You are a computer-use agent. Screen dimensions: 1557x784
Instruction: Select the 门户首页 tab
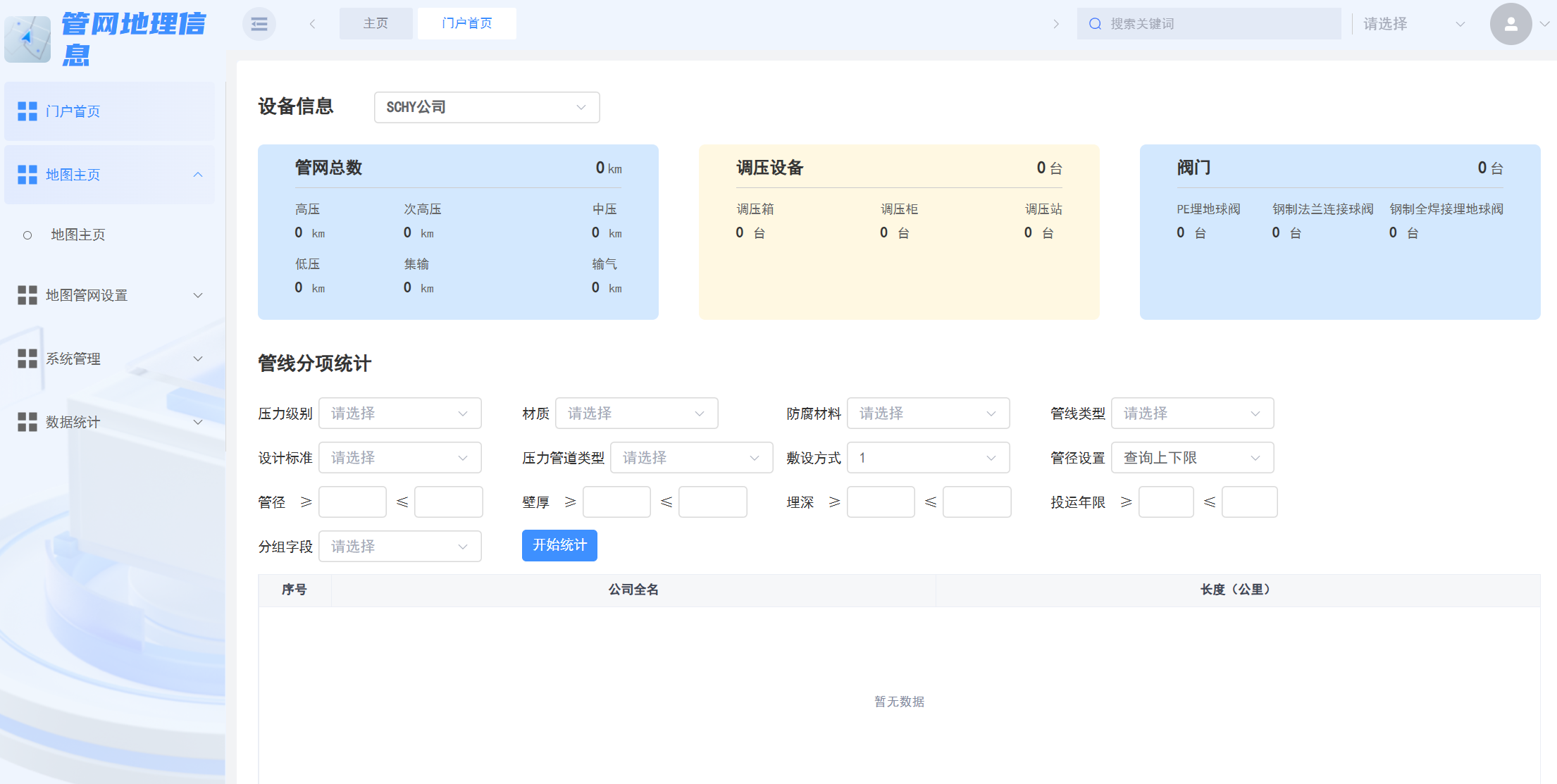(466, 23)
